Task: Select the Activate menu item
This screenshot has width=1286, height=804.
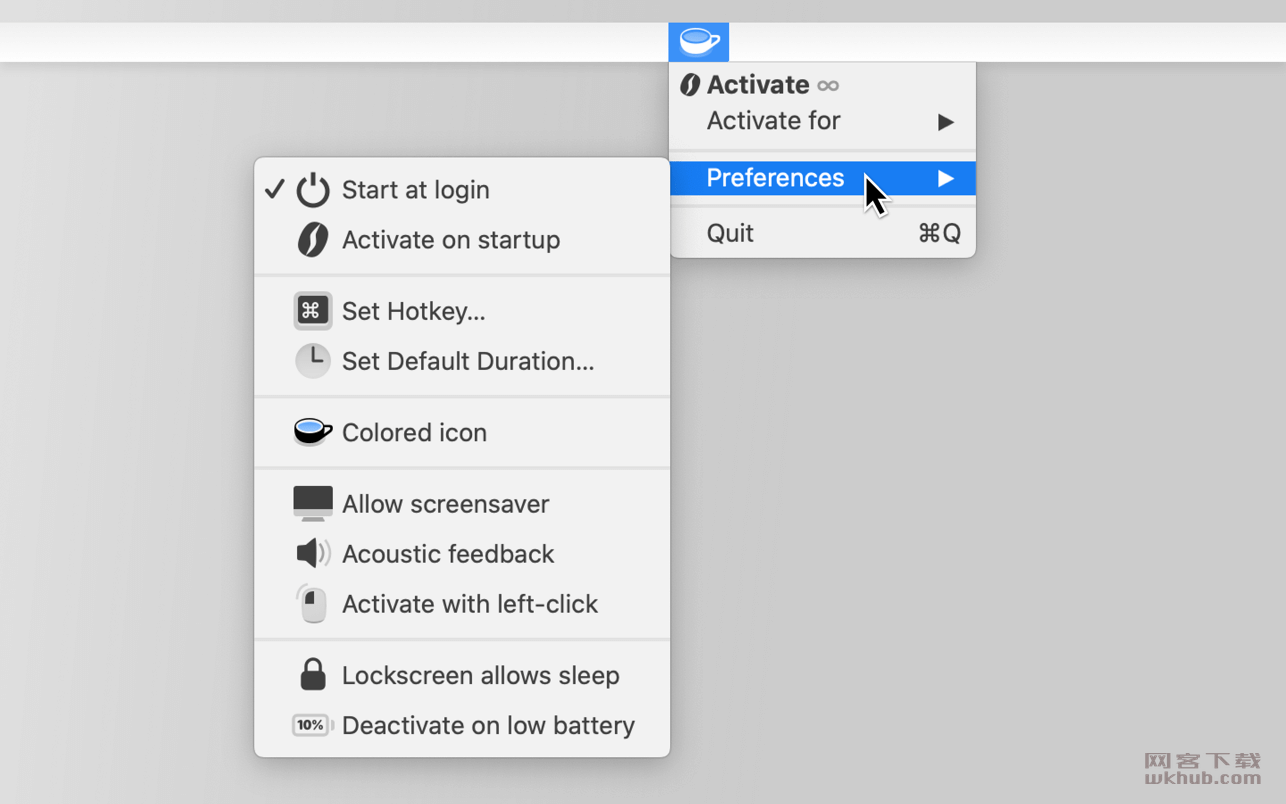Action: click(822, 85)
